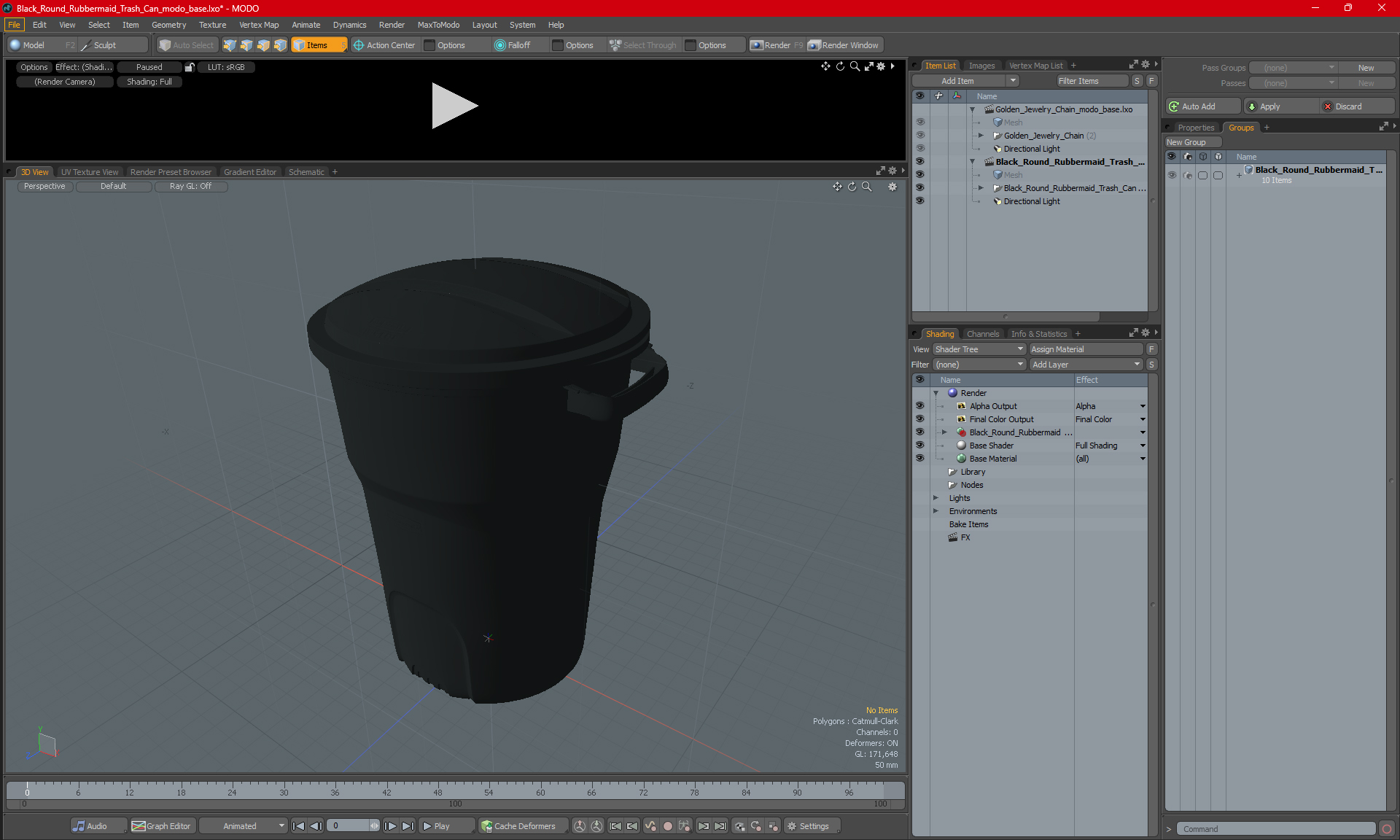Activate the Items selection mode
This screenshot has width=1400, height=840.
pyautogui.click(x=319, y=45)
